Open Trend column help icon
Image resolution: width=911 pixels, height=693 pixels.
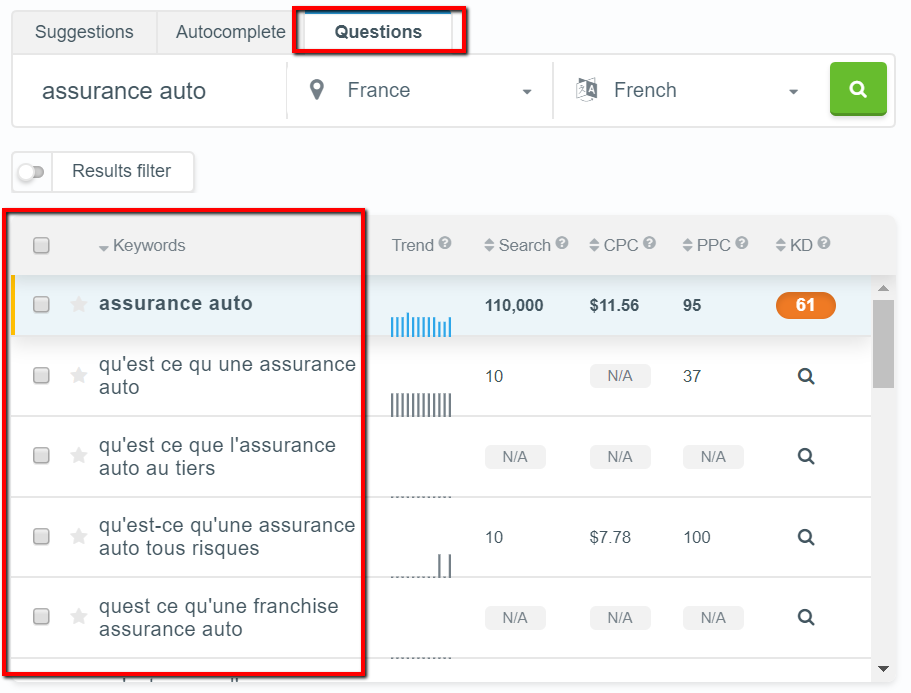coord(445,243)
